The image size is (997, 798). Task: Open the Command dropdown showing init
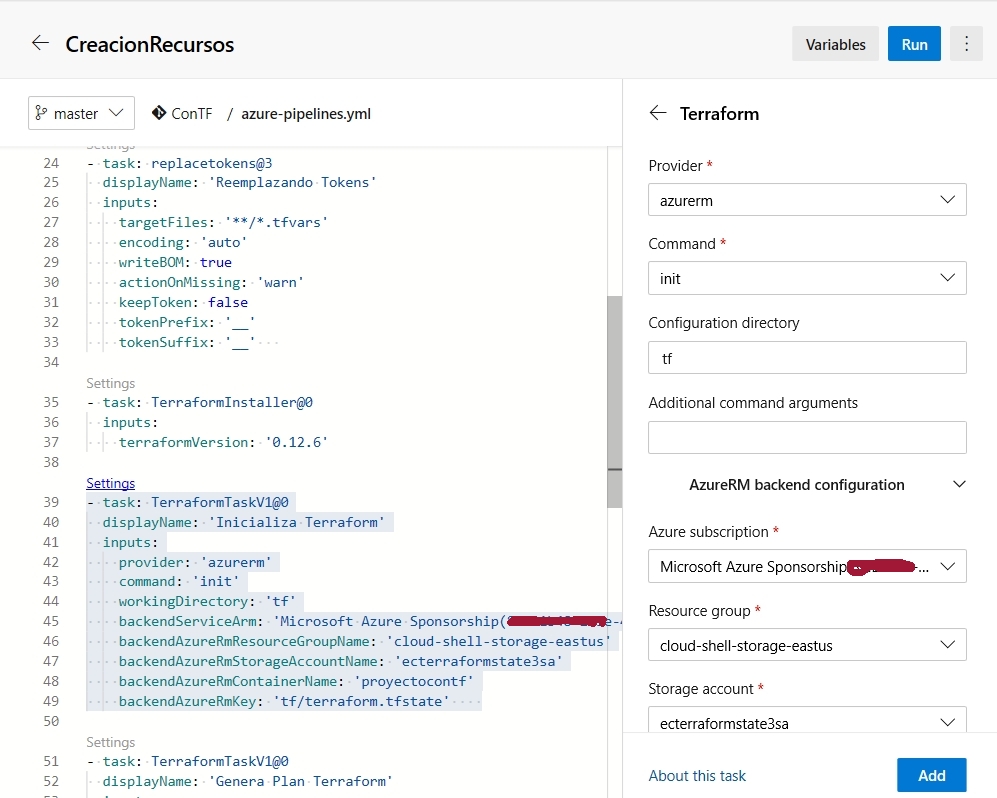pyautogui.click(x=807, y=278)
